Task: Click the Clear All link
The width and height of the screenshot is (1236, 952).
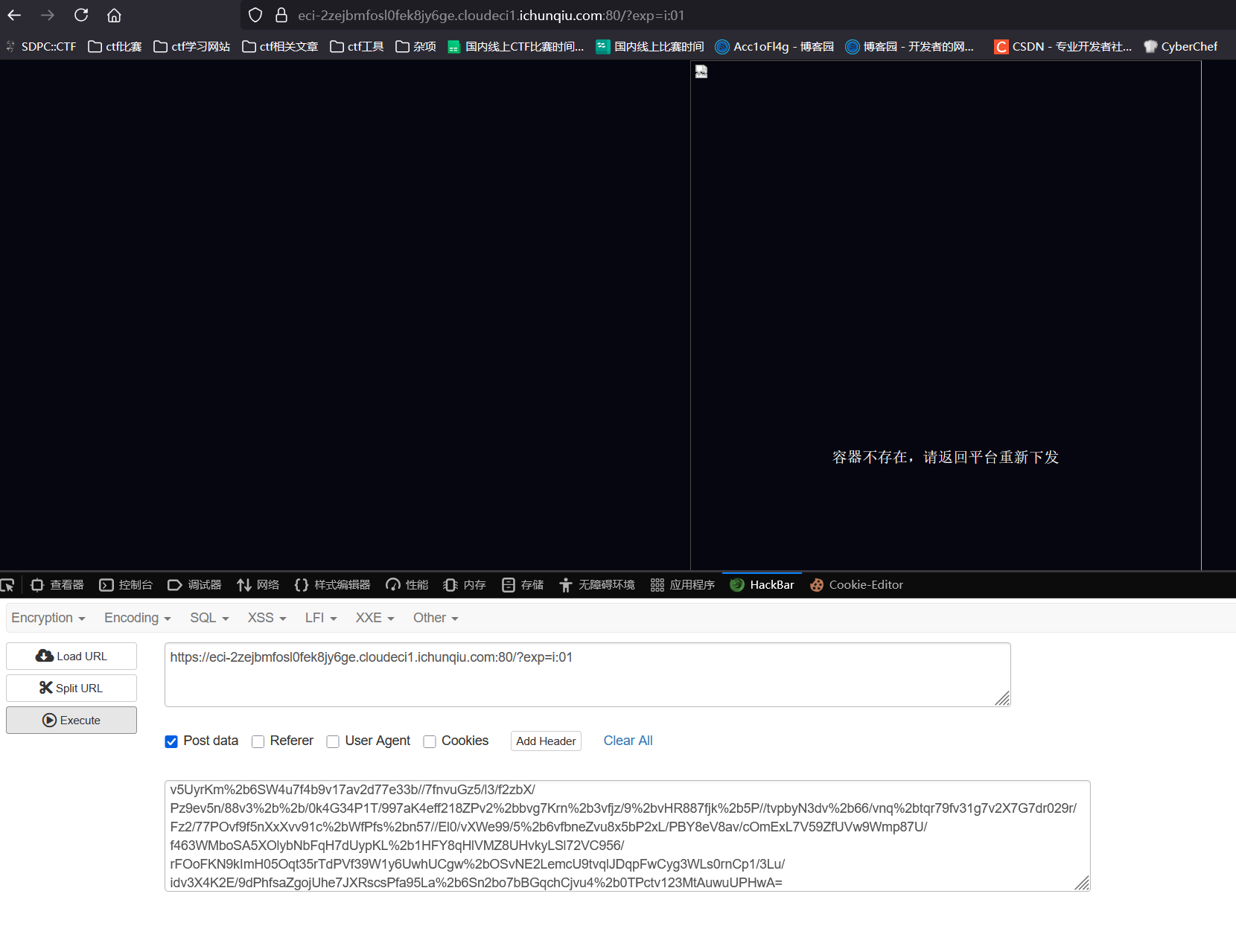Action: point(627,741)
